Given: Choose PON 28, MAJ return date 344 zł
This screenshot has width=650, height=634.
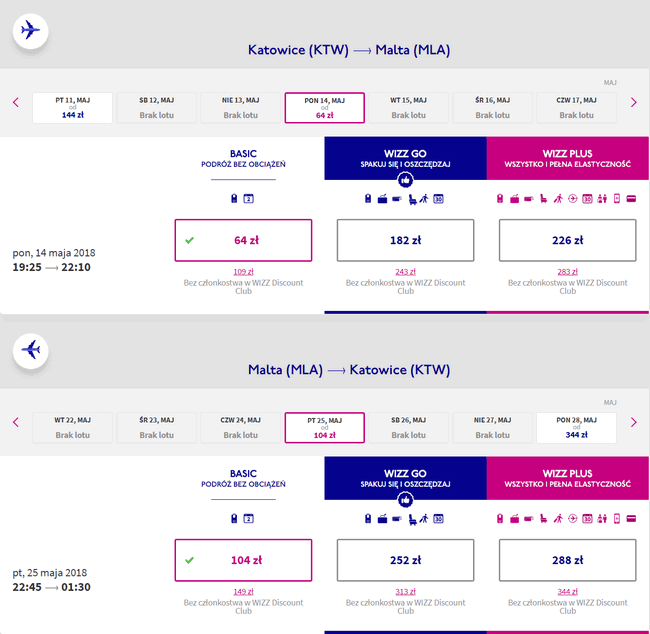Looking at the screenshot, I should pyautogui.click(x=576, y=428).
